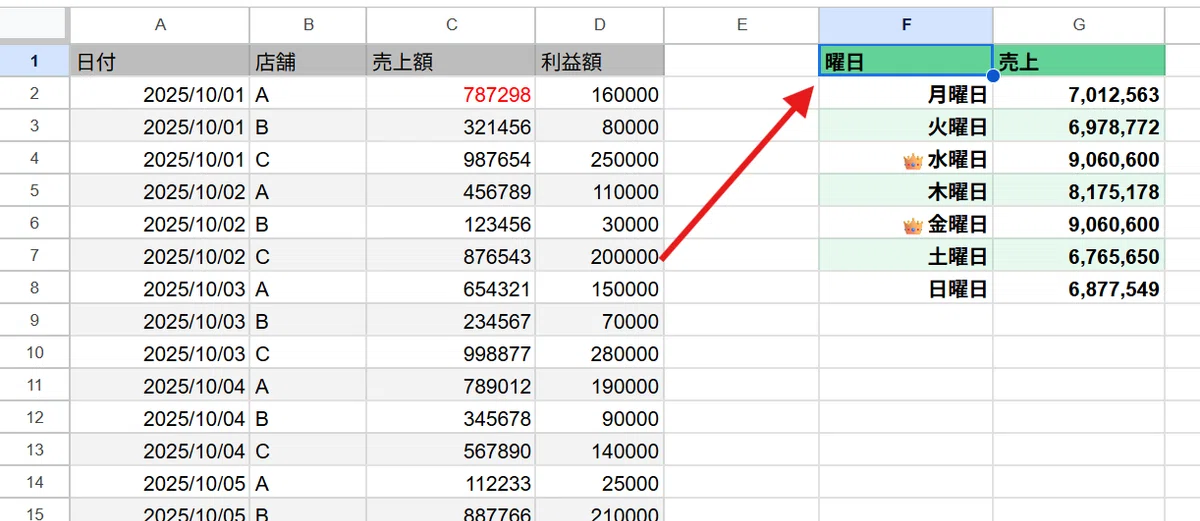Select column G header

coord(1079,25)
